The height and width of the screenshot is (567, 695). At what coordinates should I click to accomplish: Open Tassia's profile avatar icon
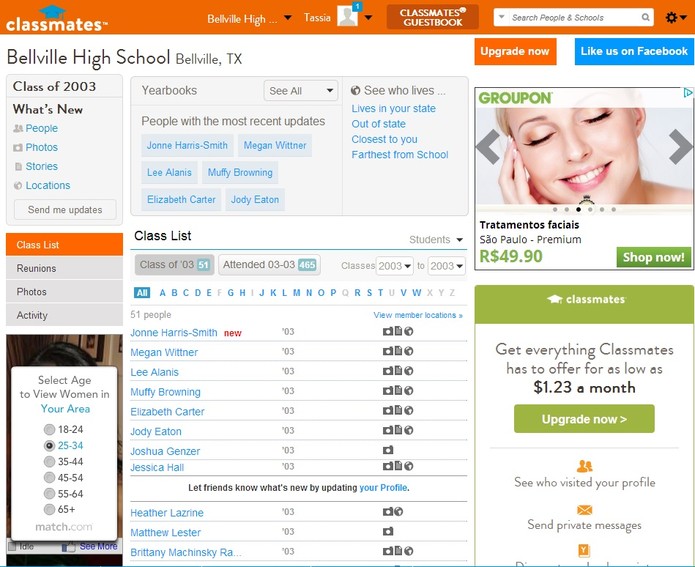point(347,16)
